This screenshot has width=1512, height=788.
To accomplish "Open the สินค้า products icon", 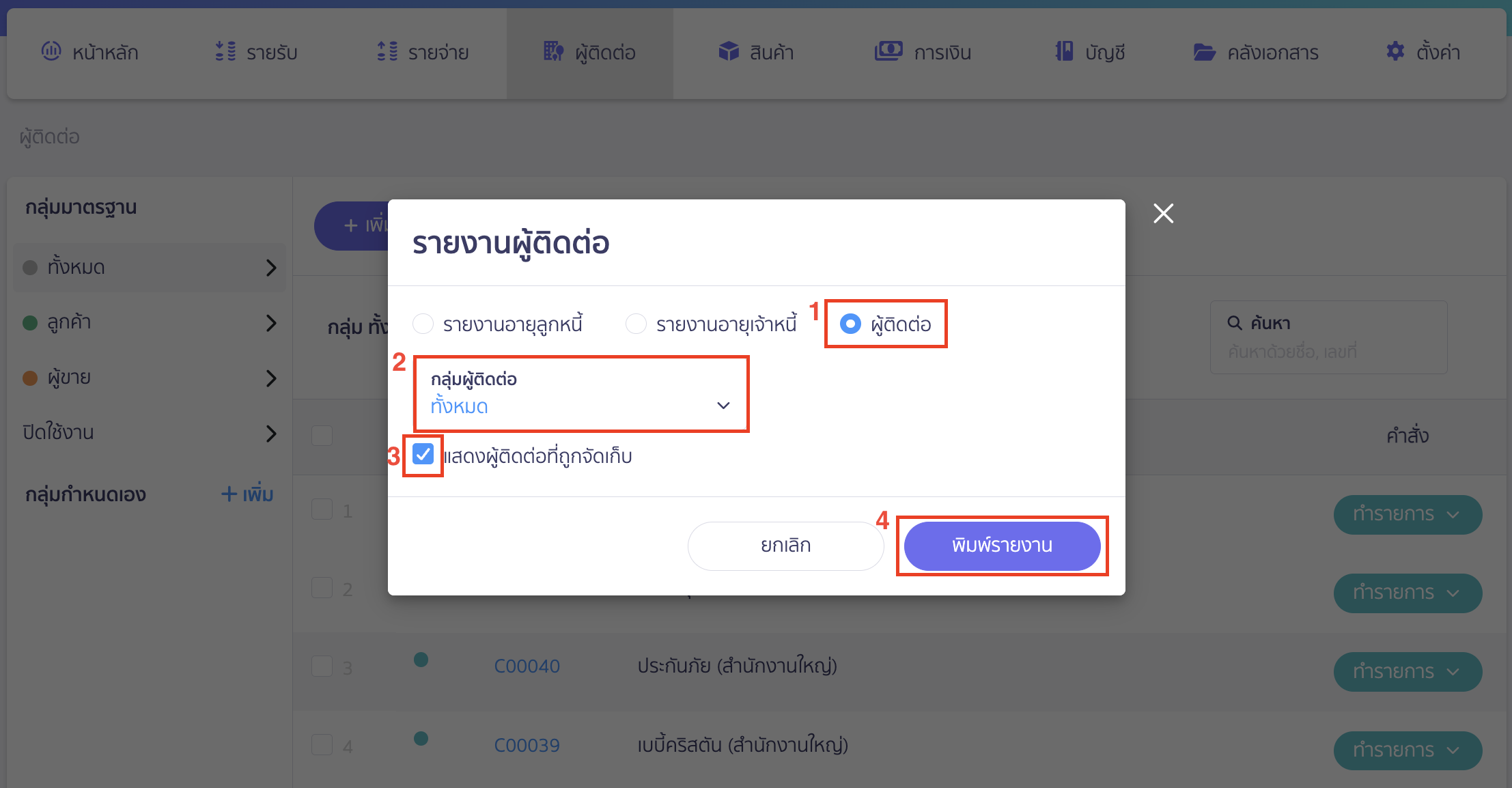I will click(729, 51).
